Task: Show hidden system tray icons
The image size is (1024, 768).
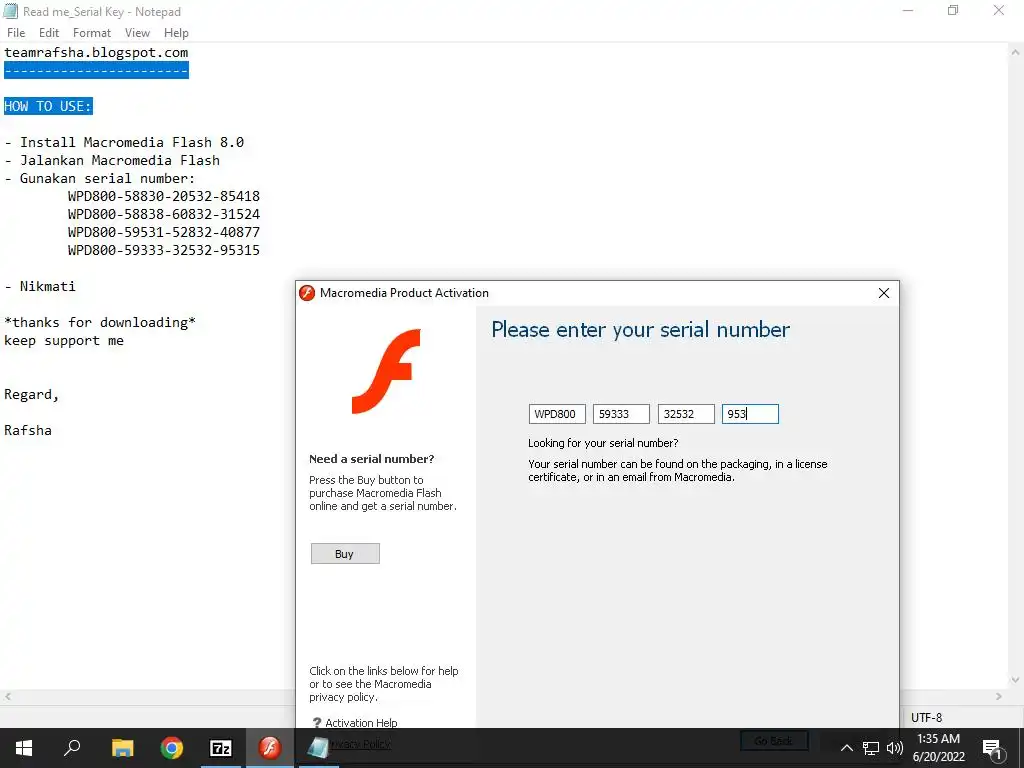Action: pos(846,748)
